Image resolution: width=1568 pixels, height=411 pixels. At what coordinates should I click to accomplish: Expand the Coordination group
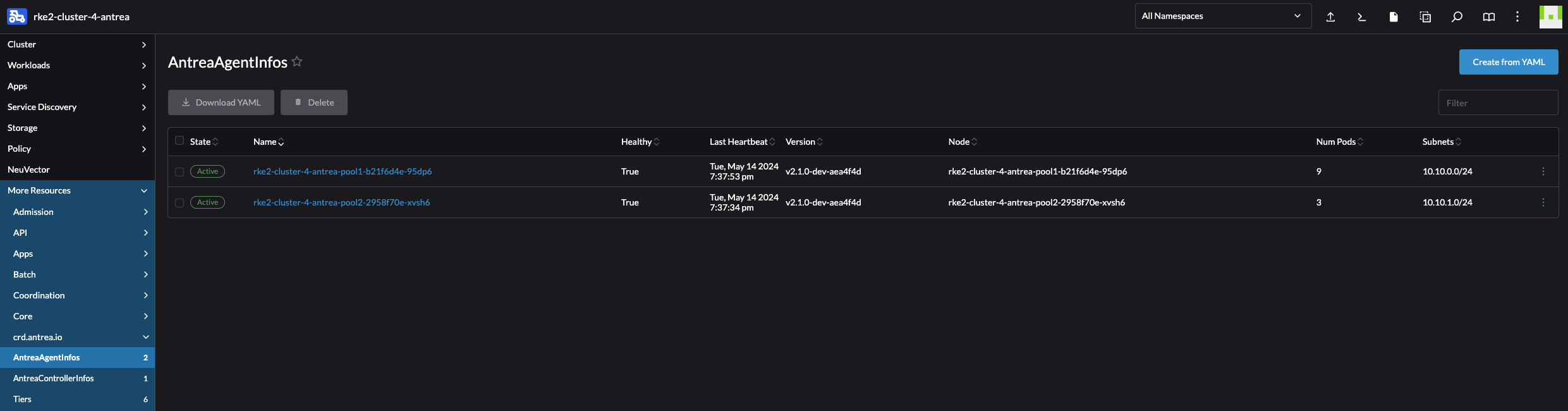[77, 295]
